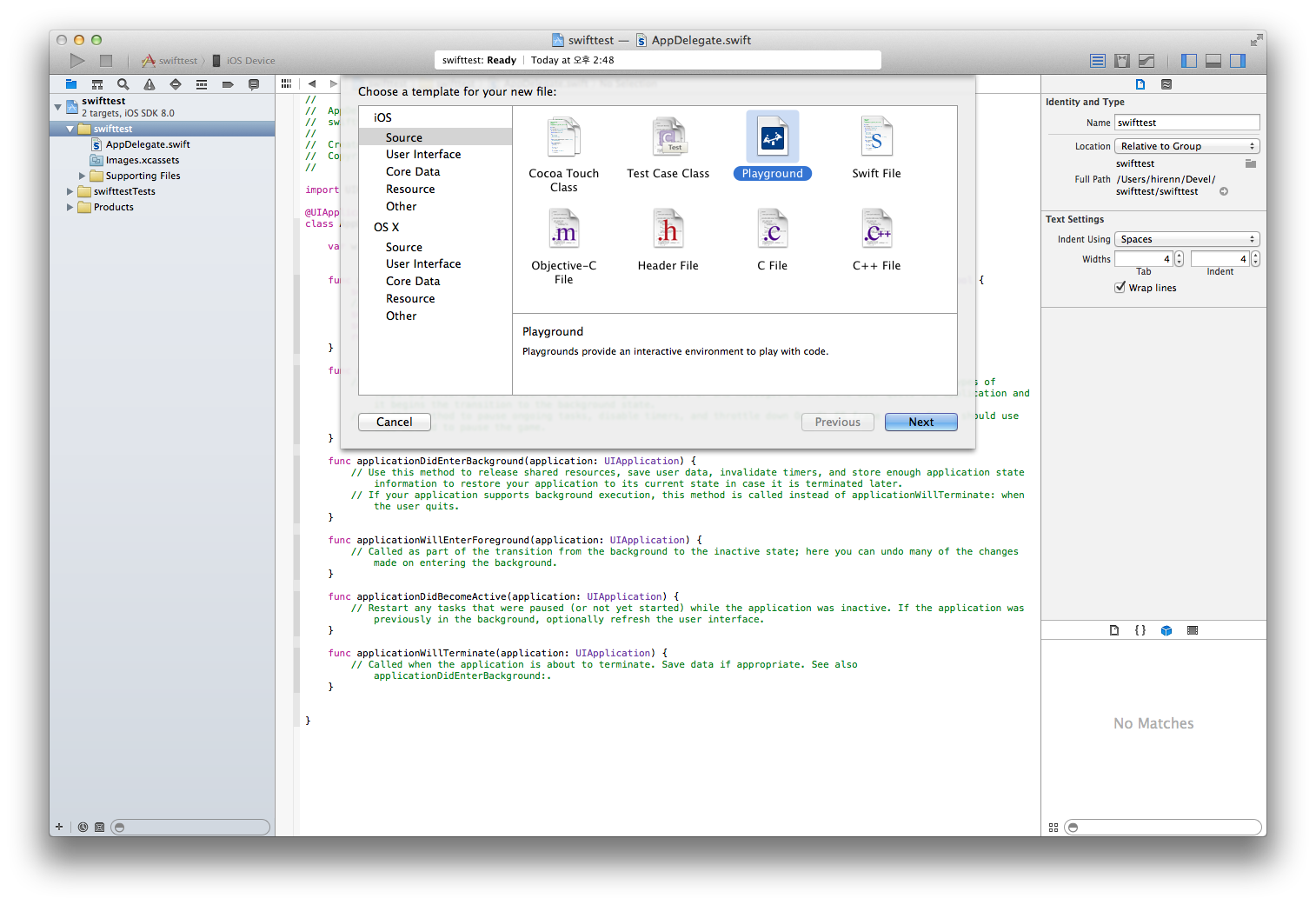Select iOS User Interface category
Screen dimensions: 1316x905
435,154
